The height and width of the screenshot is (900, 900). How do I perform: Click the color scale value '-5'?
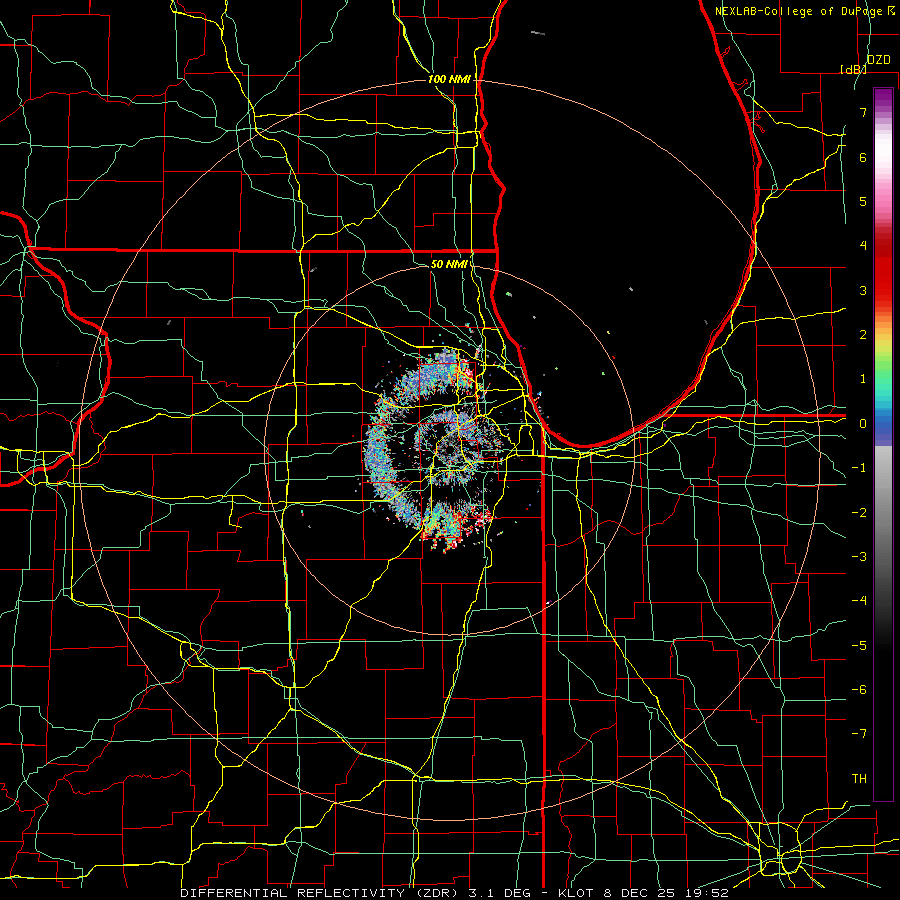(859, 646)
